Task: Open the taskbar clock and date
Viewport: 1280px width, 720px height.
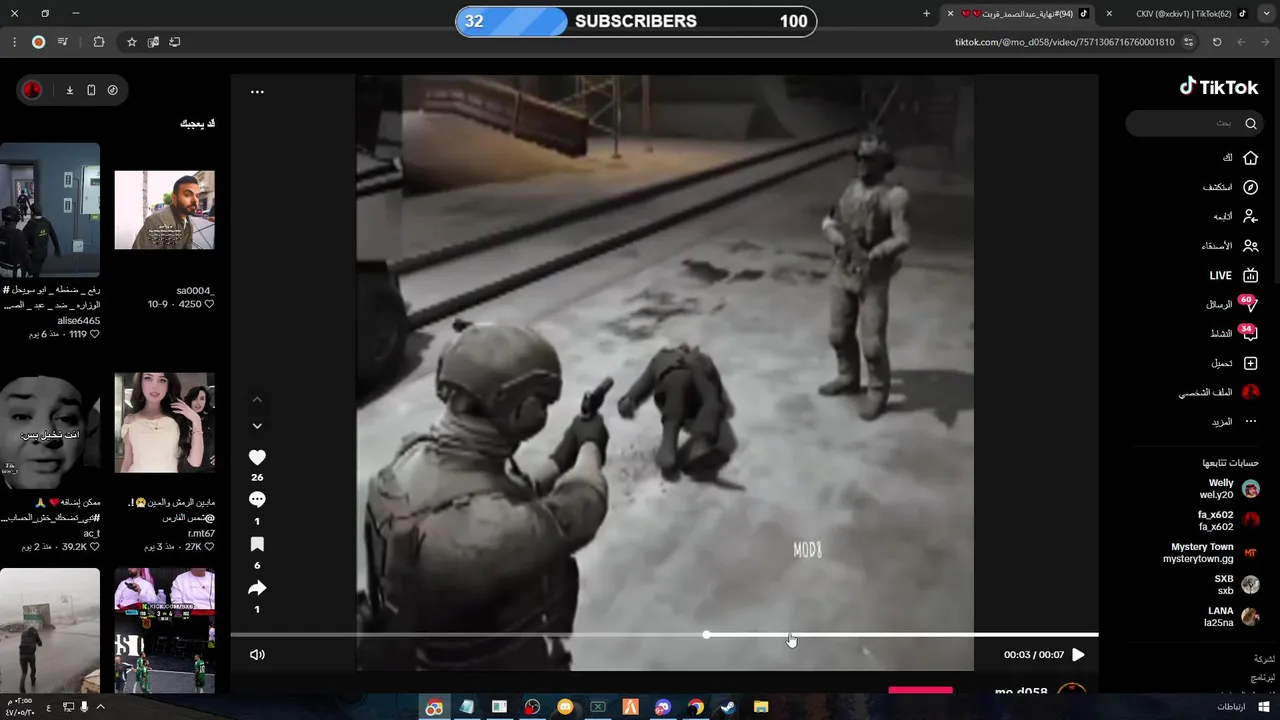Action: coord(18,707)
